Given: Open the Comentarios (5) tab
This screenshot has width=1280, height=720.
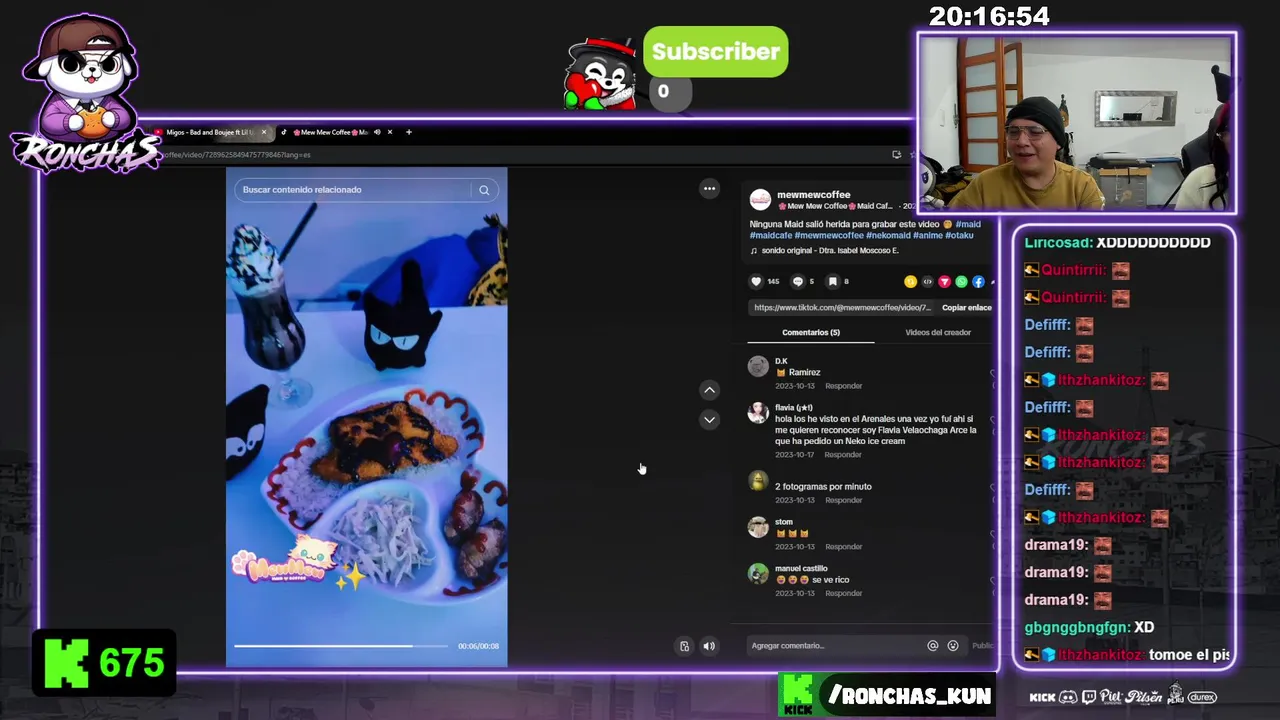Looking at the screenshot, I should point(811,332).
